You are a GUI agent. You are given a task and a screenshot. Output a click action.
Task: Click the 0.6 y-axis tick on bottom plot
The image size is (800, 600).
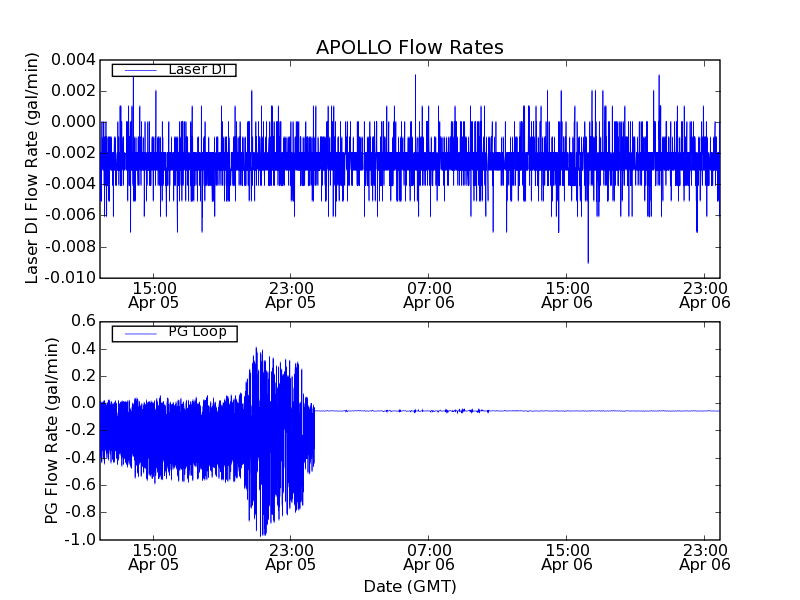[x=82, y=321]
